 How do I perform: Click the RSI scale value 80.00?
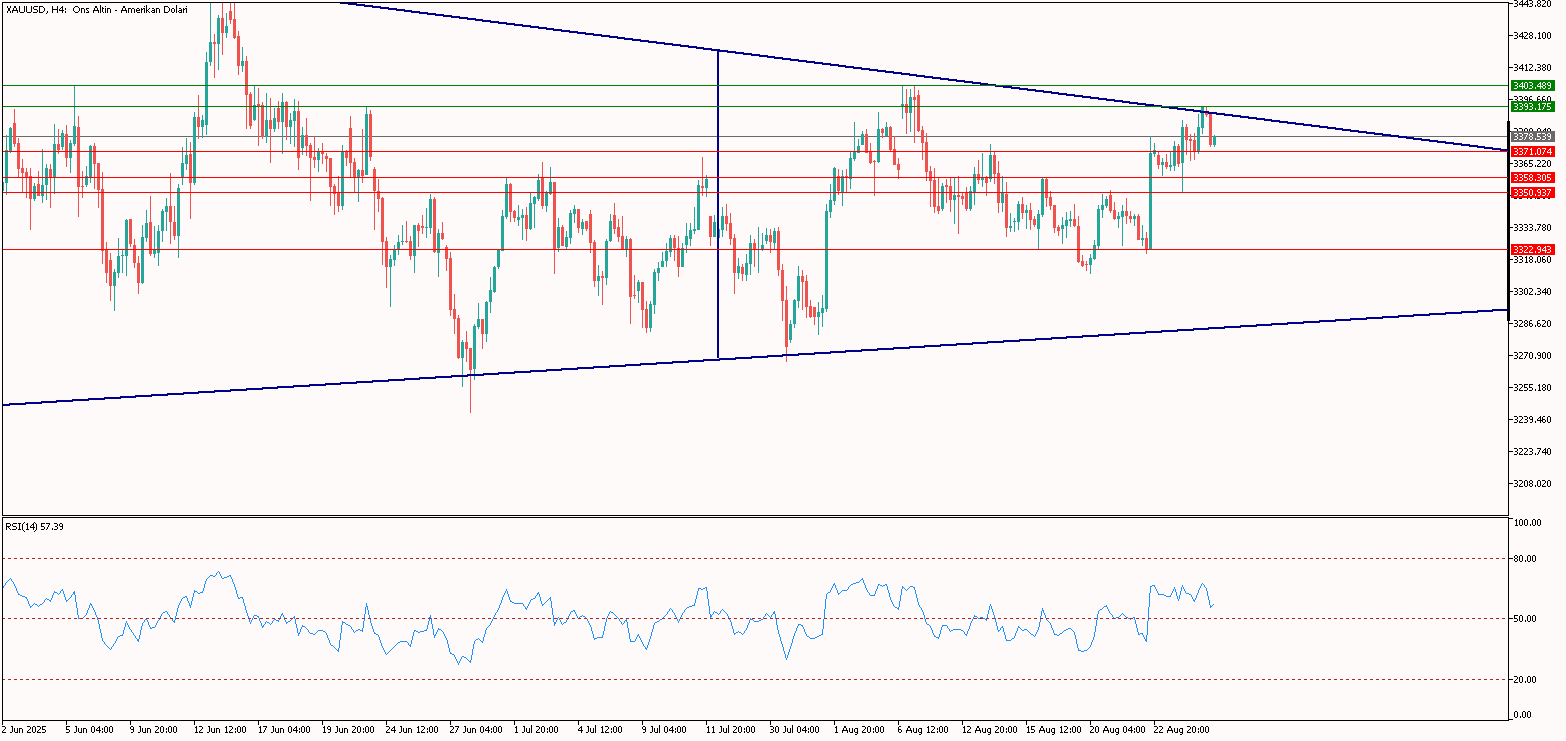point(1527,558)
